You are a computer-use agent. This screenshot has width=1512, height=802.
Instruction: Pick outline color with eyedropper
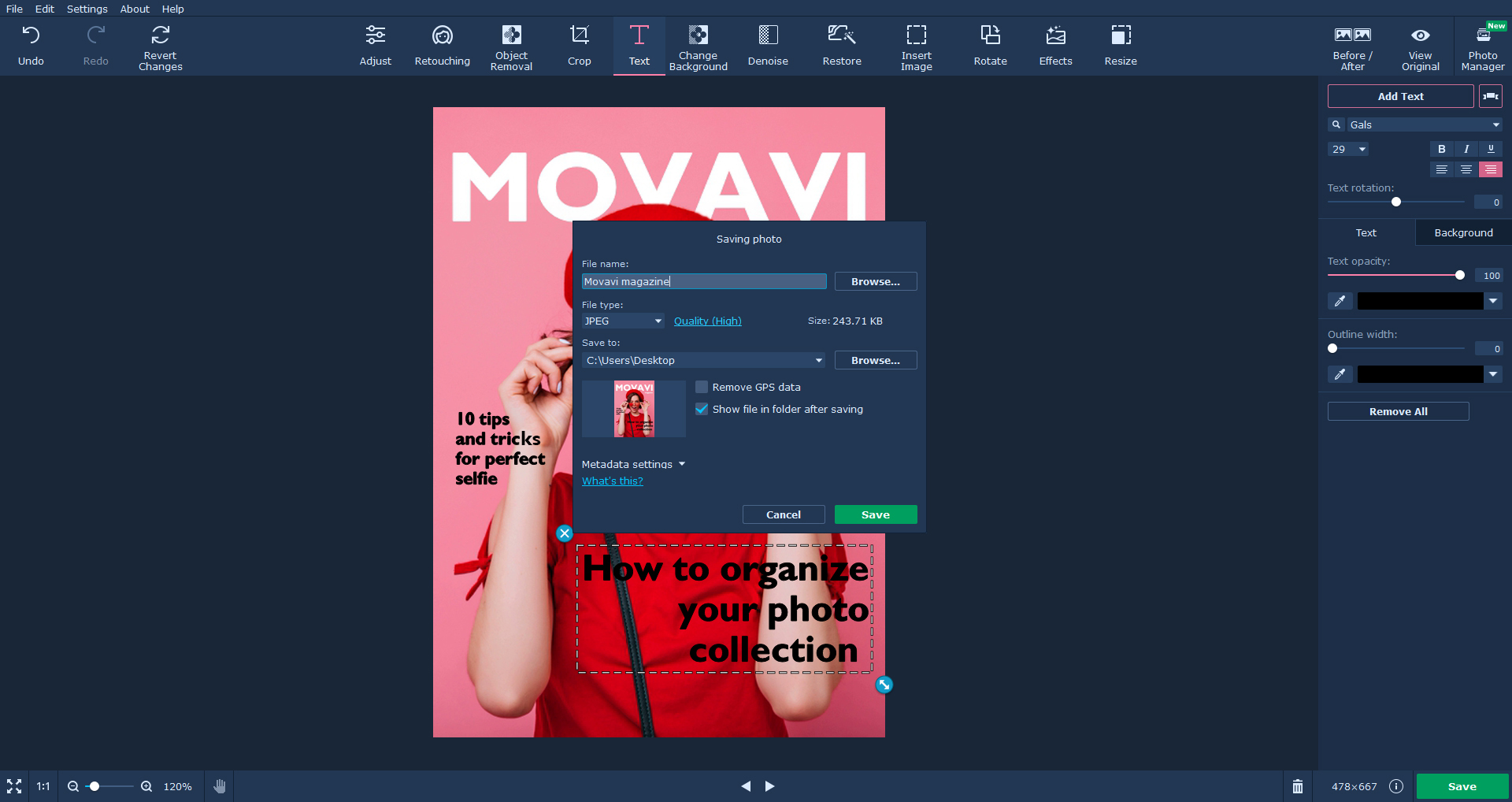click(1340, 374)
